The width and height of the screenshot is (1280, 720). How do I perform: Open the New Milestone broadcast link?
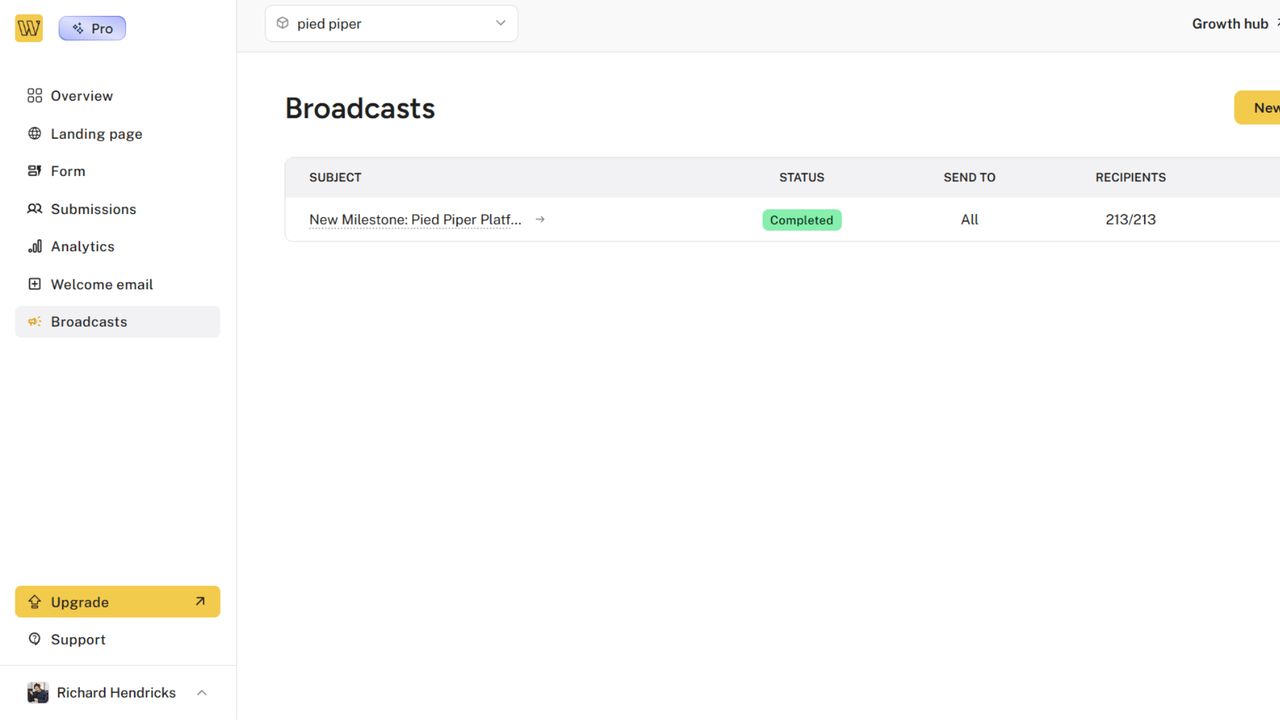[416, 219]
